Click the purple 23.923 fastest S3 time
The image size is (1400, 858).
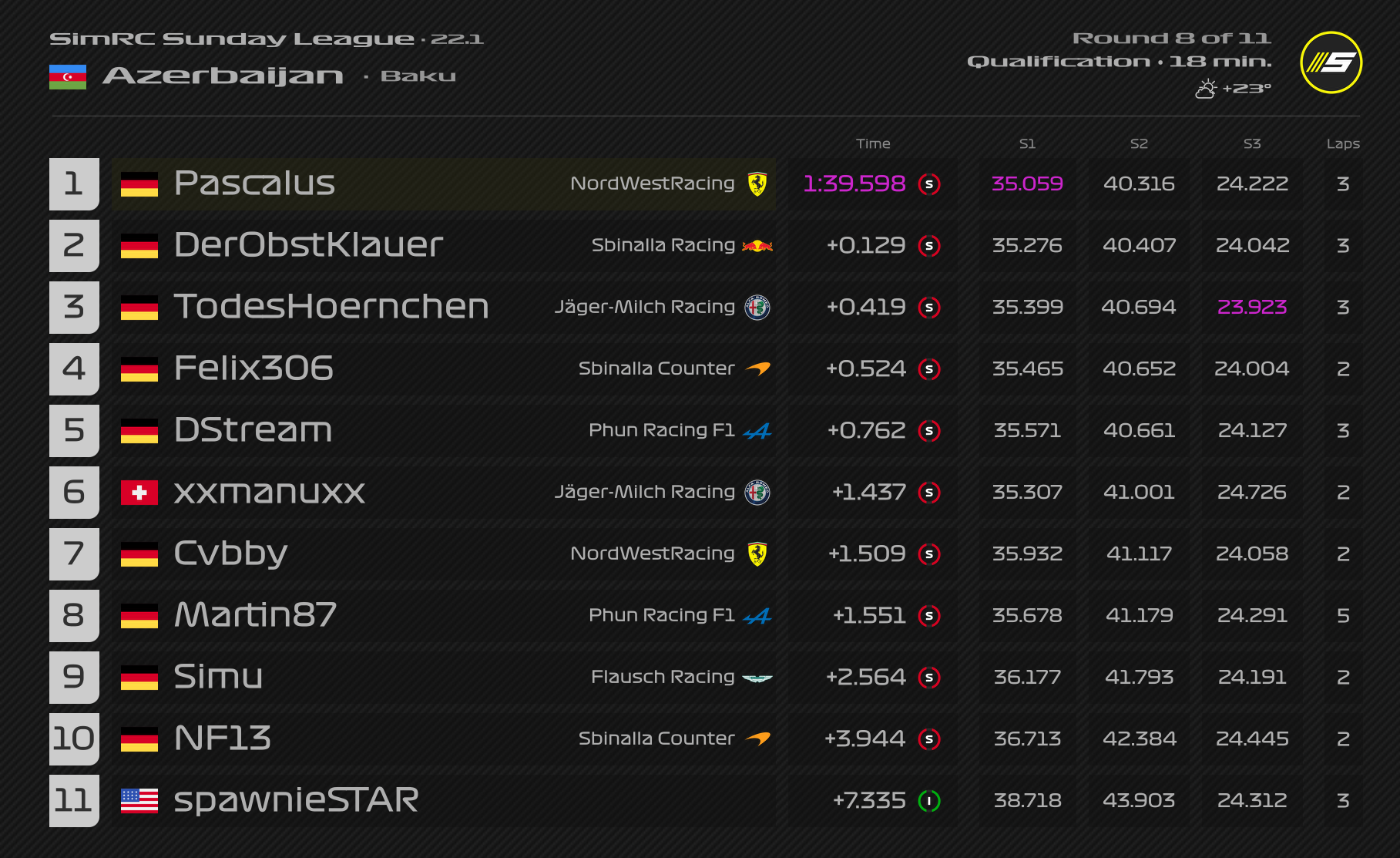[x=1252, y=308]
